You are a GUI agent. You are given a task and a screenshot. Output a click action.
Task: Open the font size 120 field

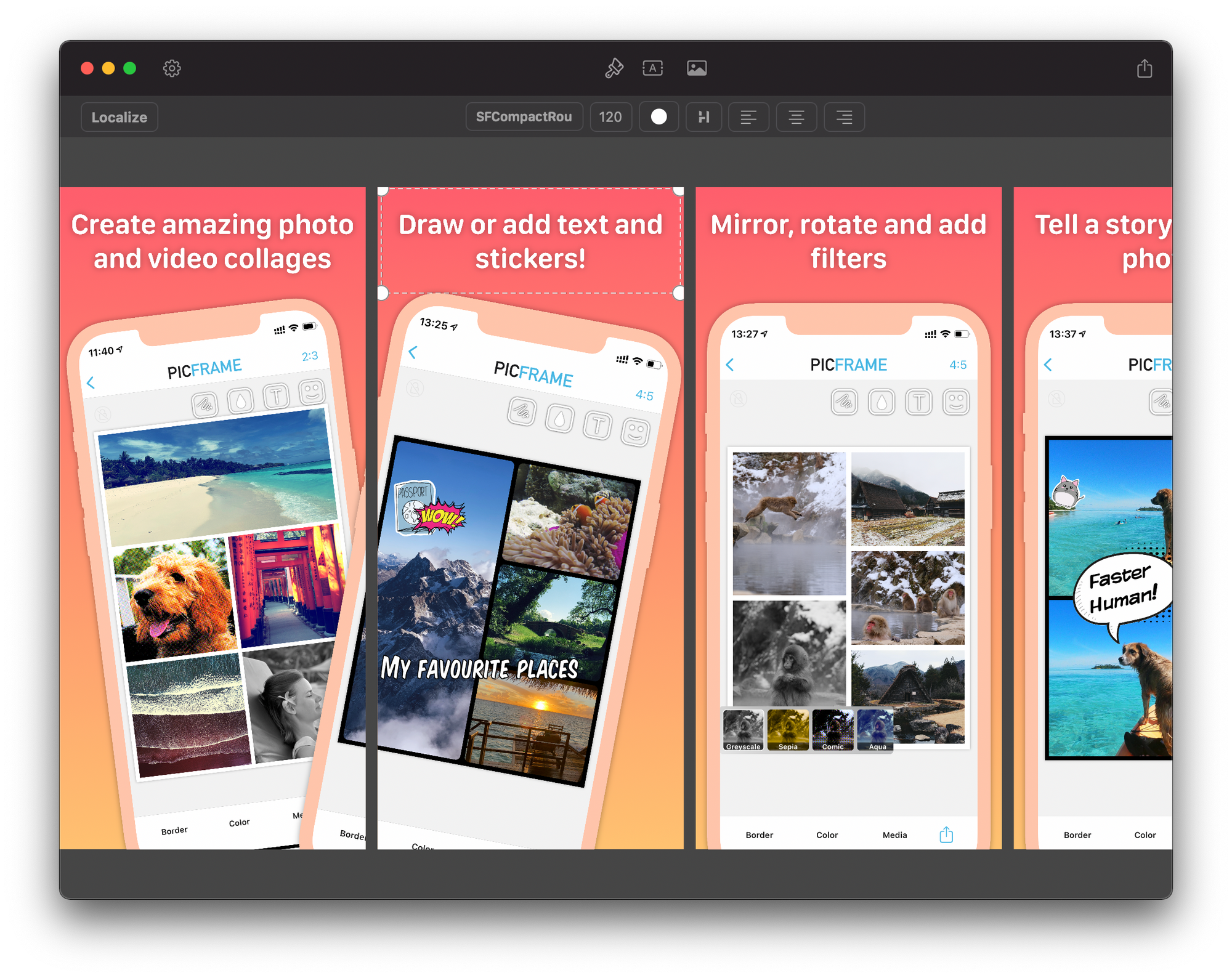click(x=610, y=117)
